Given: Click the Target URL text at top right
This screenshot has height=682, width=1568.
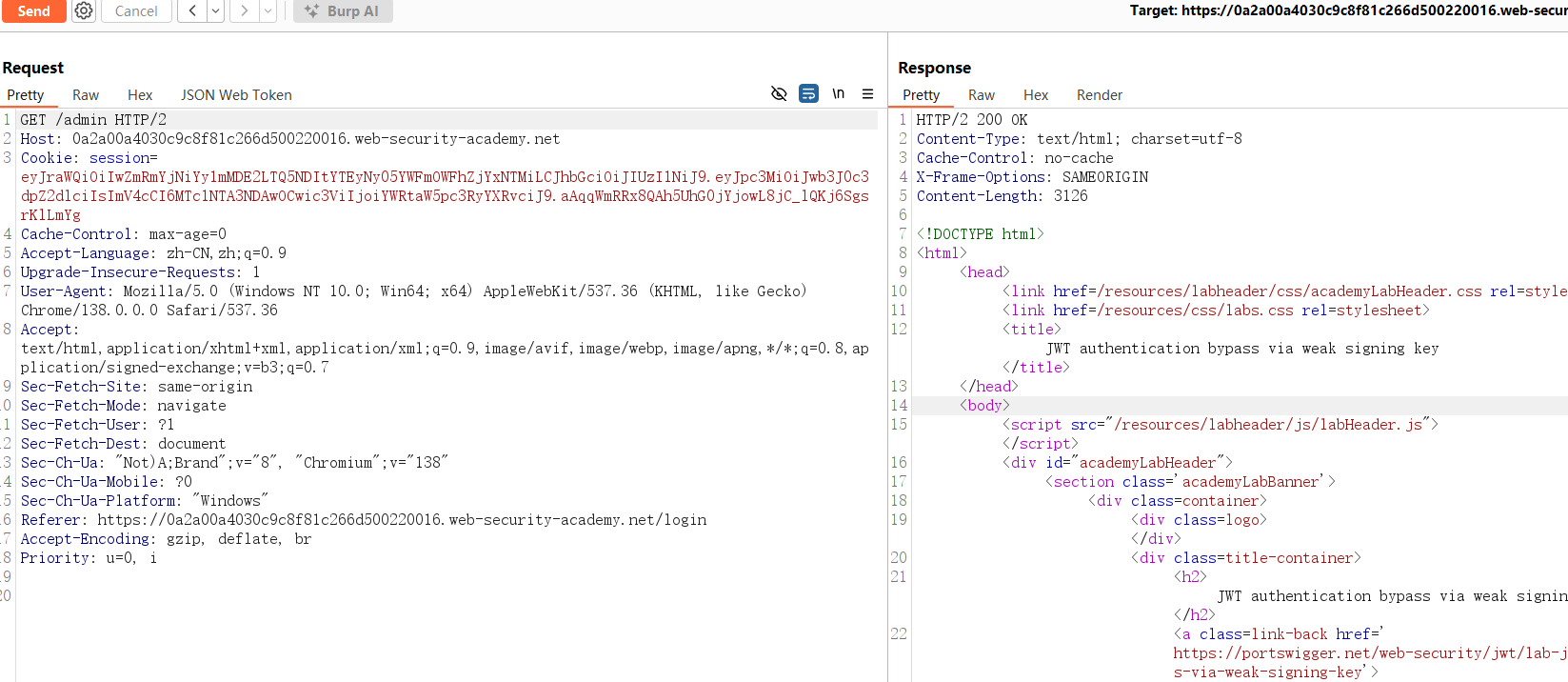Looking at the screenshot, I should [1348, 10].
